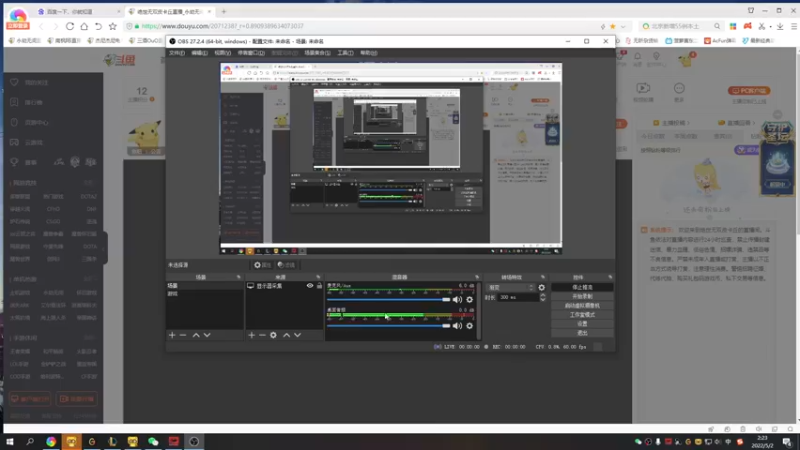Pop out the scene transitions dock panel
Screen dimensions: 800x450
pyautogui.click(x=543, y=277)
